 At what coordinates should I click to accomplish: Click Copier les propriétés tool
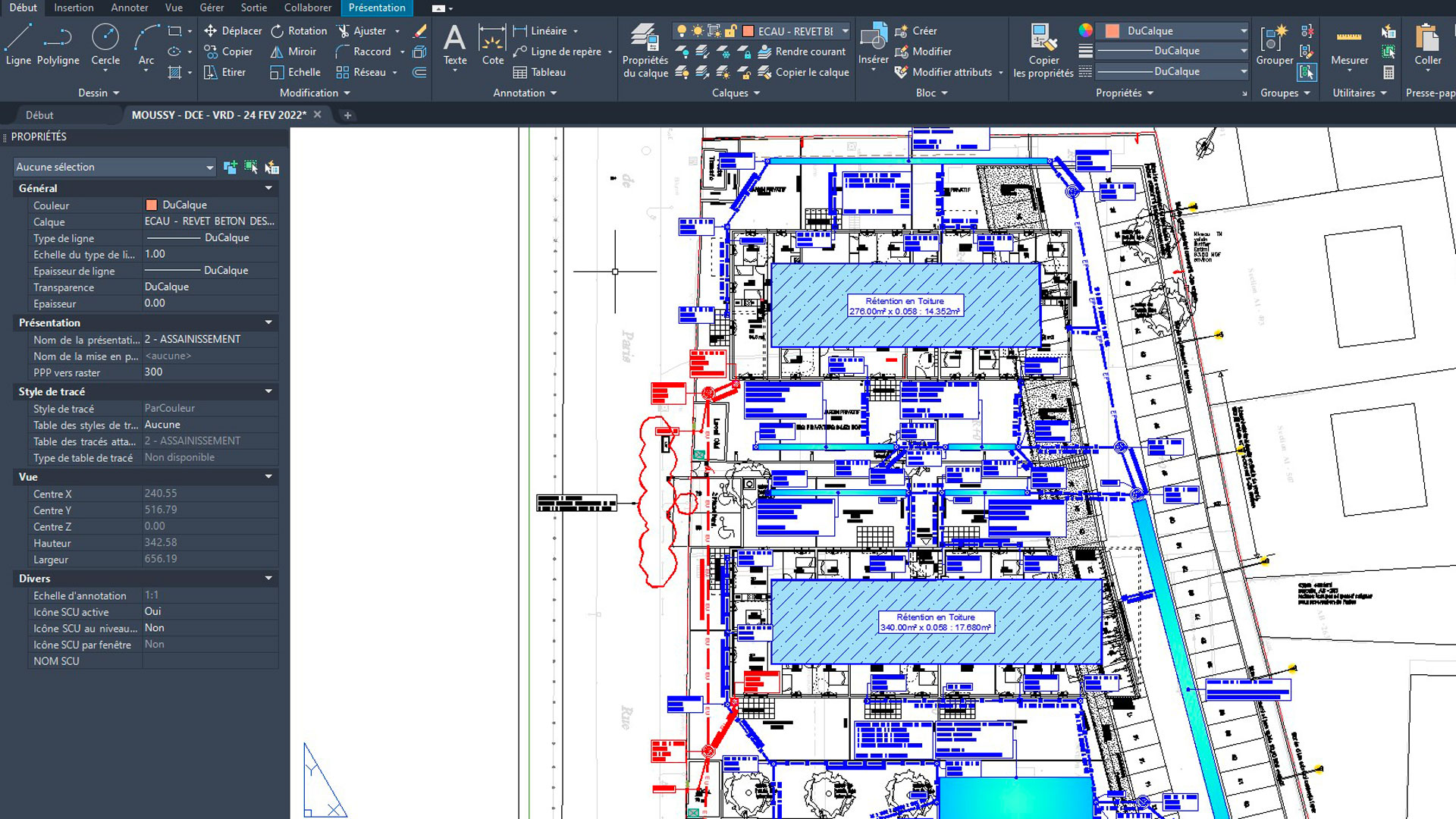click(x=1043, y=50)
